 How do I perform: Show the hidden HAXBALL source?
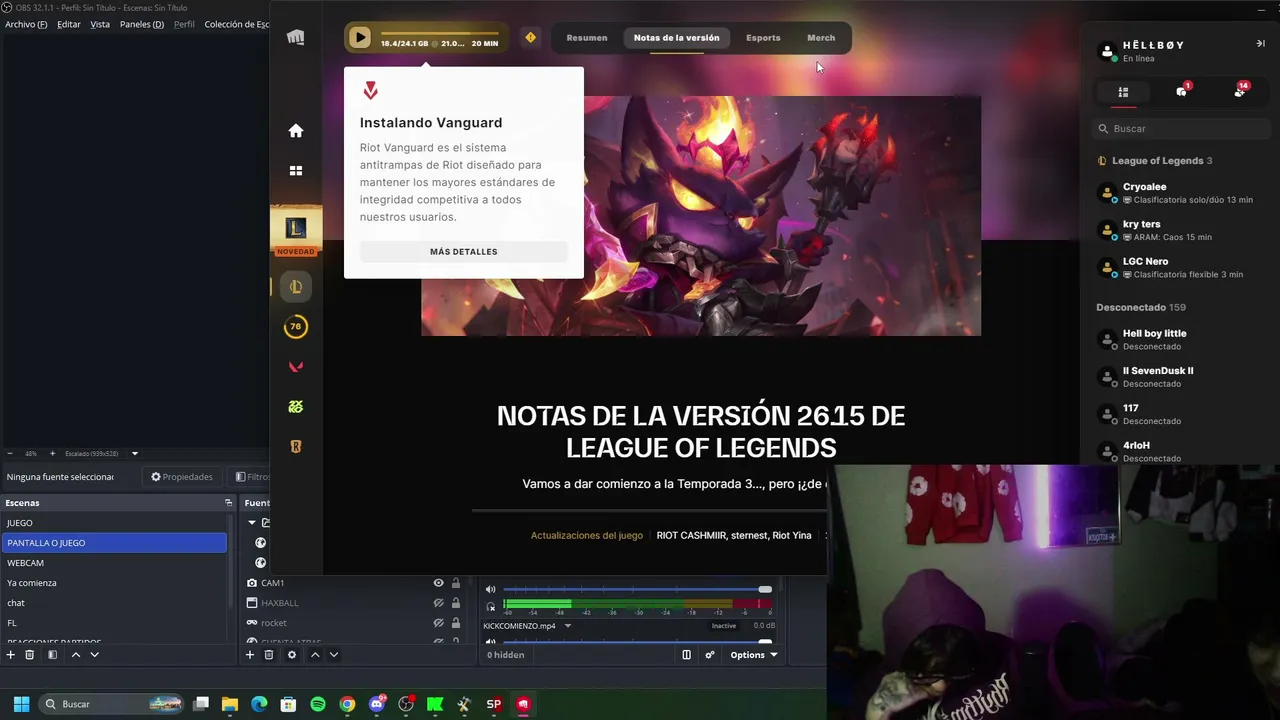coord(438,603)
